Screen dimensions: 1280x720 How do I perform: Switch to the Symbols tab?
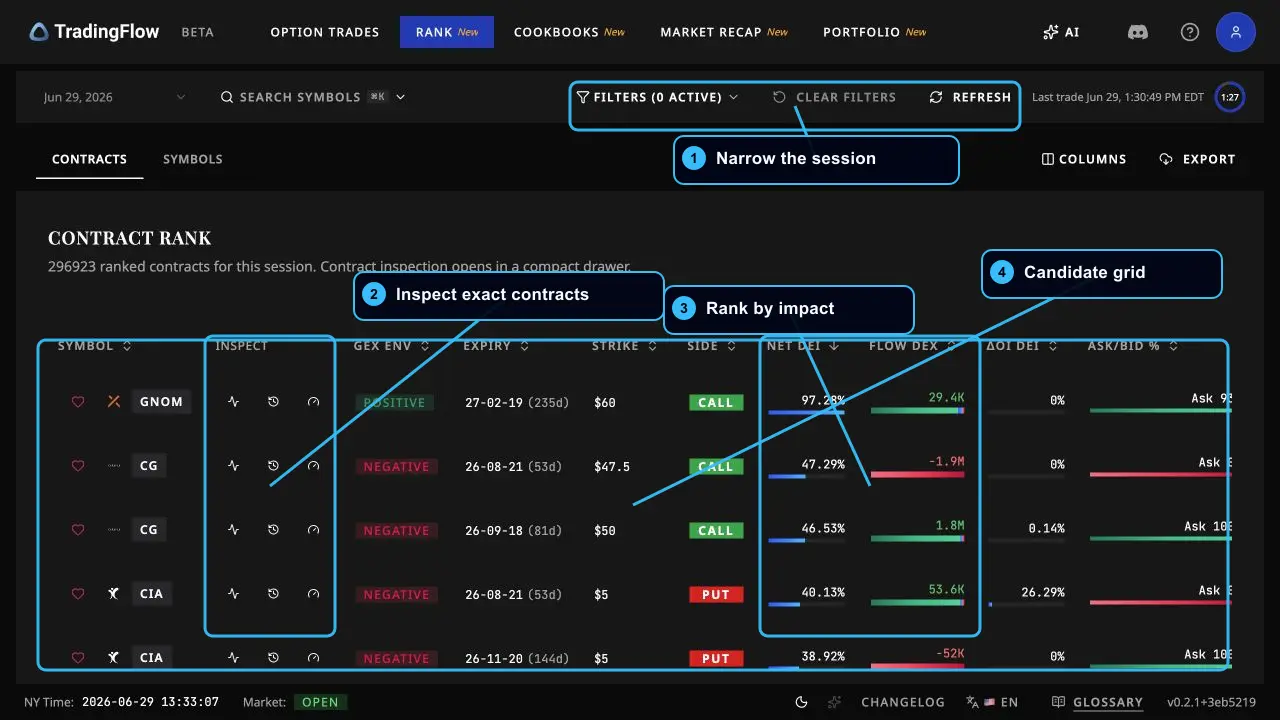click(x=193, y=159)
